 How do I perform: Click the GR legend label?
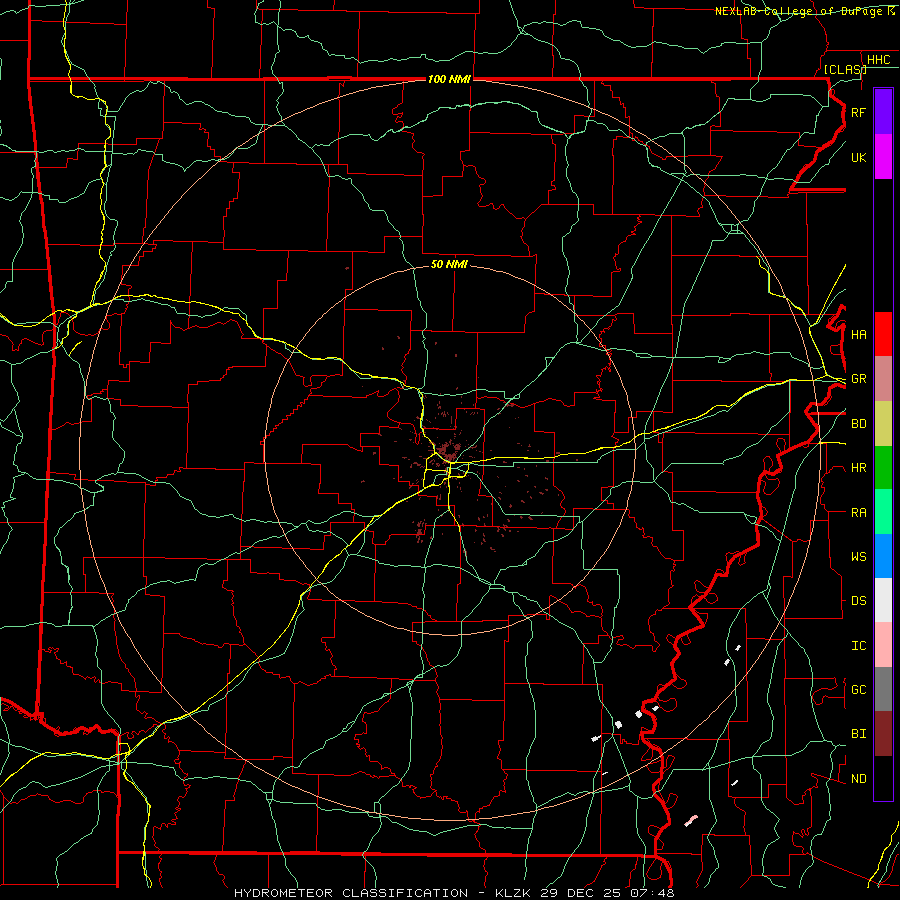pos(858,379)
